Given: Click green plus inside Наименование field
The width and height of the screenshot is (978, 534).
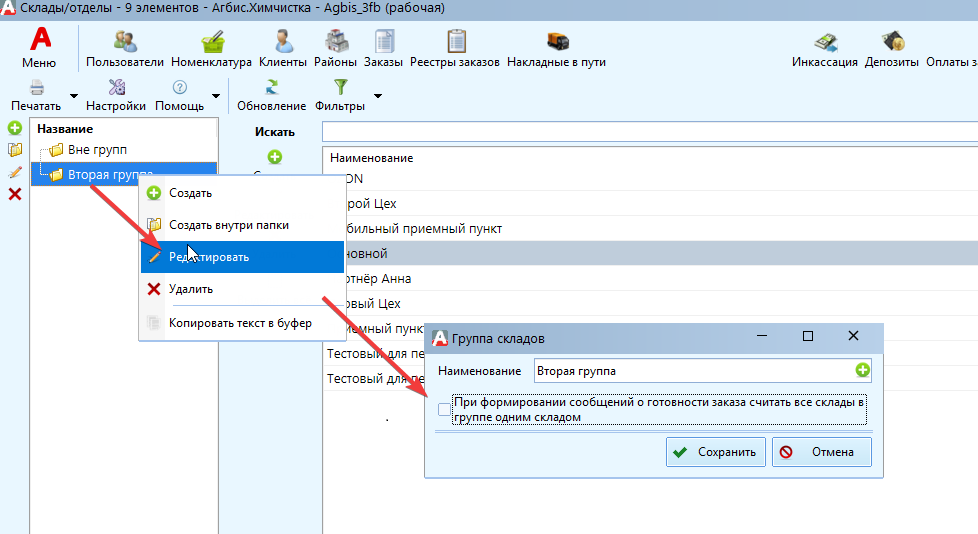Looking at the screenshot, I should [x=863, y=371].
